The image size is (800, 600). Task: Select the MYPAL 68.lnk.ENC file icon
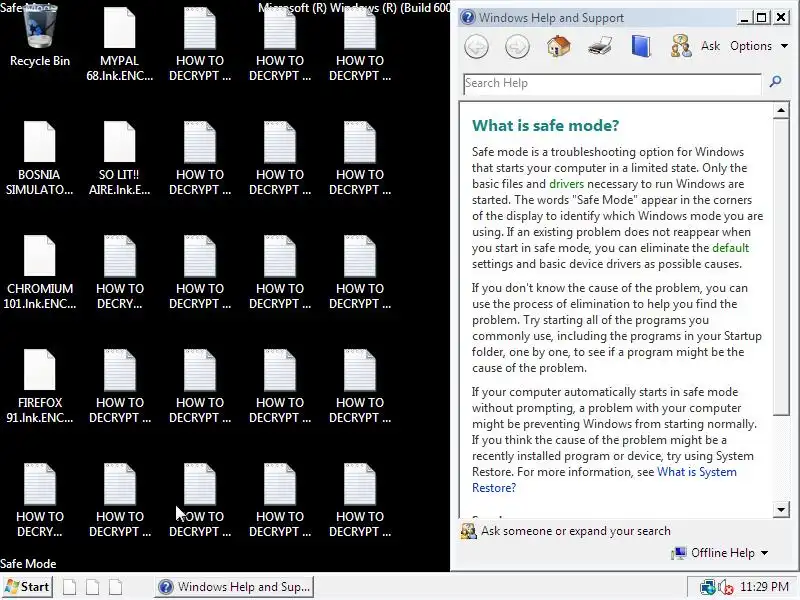click(x=119, y=43)
